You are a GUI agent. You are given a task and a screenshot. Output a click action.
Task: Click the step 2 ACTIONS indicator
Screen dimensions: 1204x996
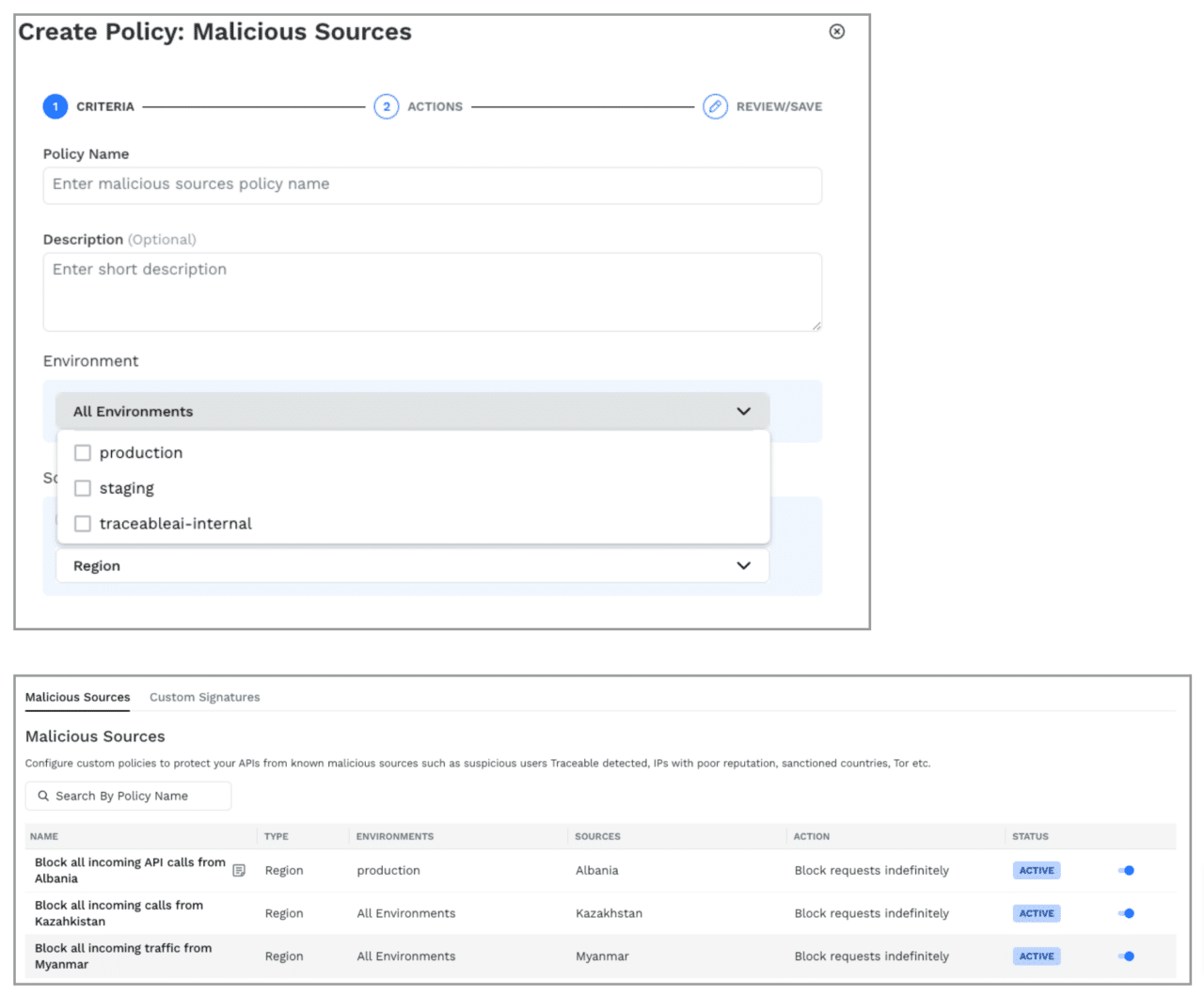point(387,106)
